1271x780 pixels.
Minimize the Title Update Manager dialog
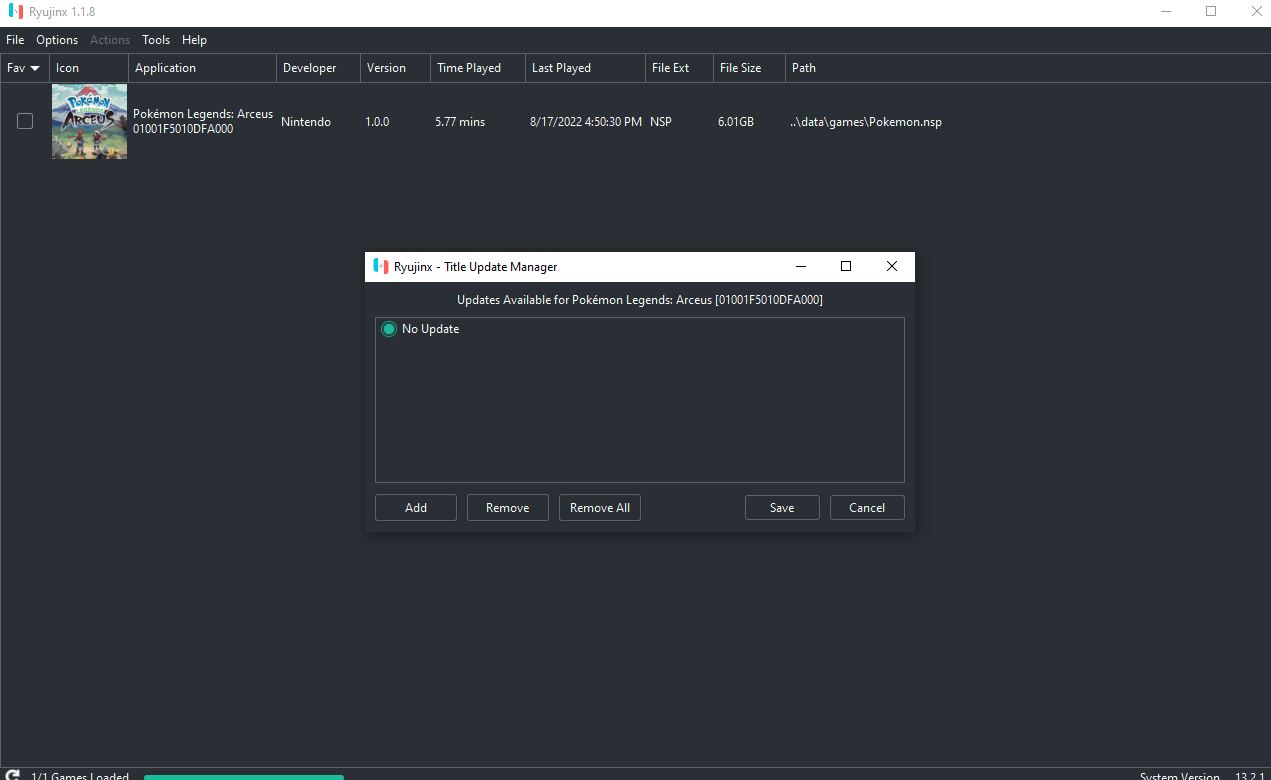[x=800, y=266]
